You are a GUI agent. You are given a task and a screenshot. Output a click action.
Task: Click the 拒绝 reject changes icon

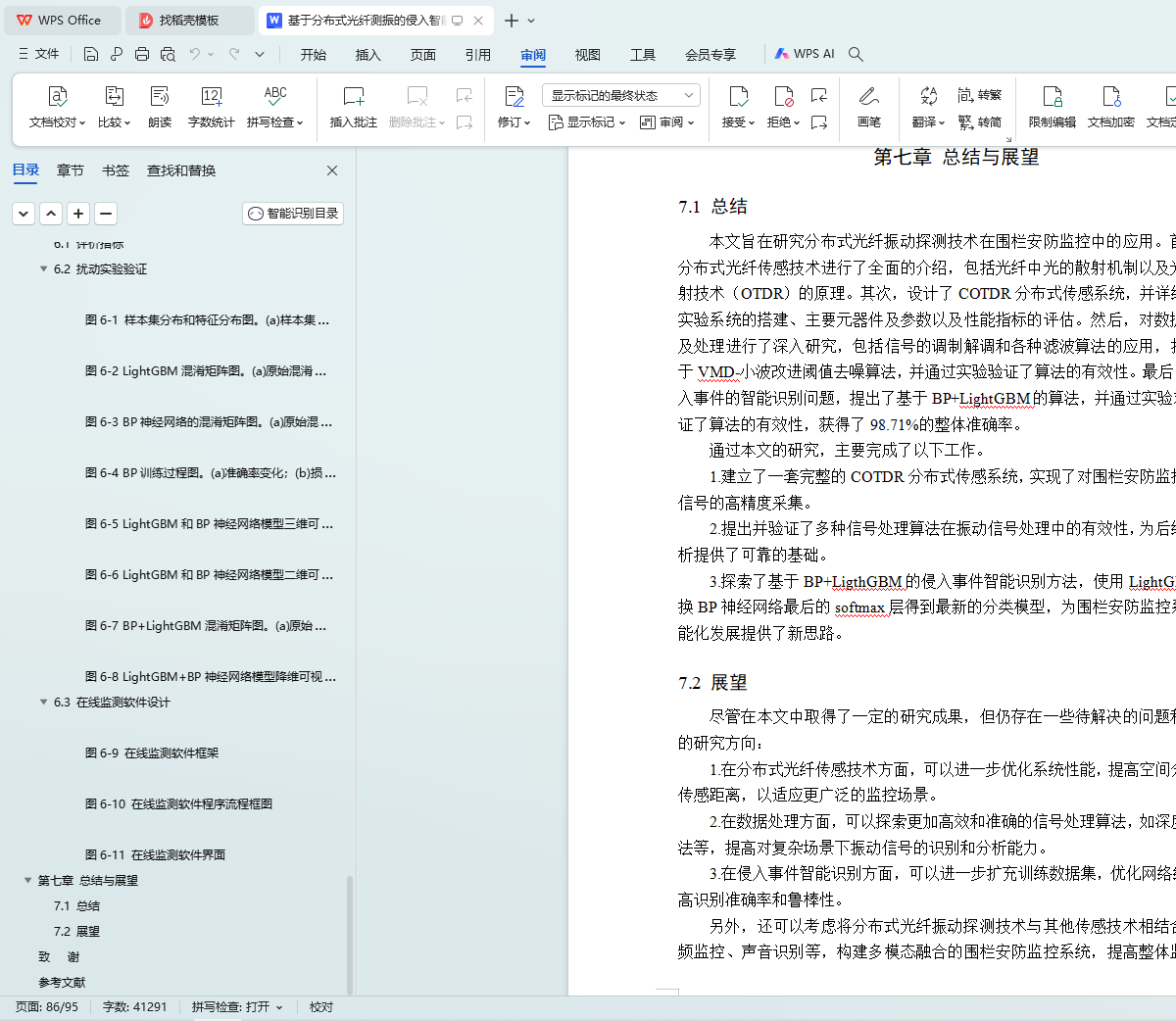[784, 96]
